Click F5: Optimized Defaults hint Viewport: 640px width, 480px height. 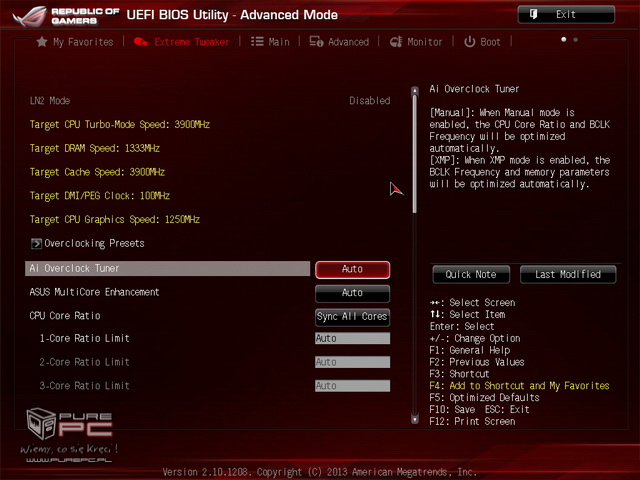coord(484,398)
